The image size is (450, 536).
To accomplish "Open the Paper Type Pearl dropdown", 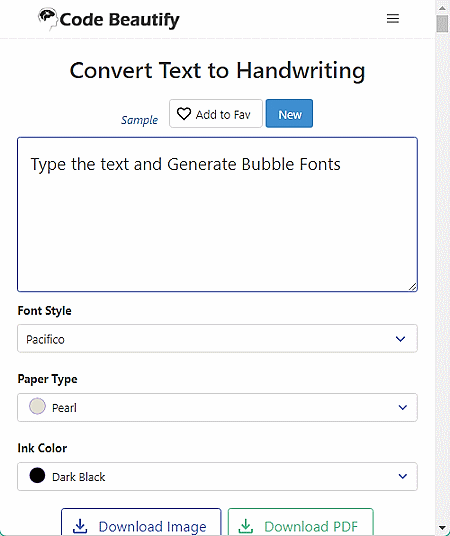I will coord(217,407).
